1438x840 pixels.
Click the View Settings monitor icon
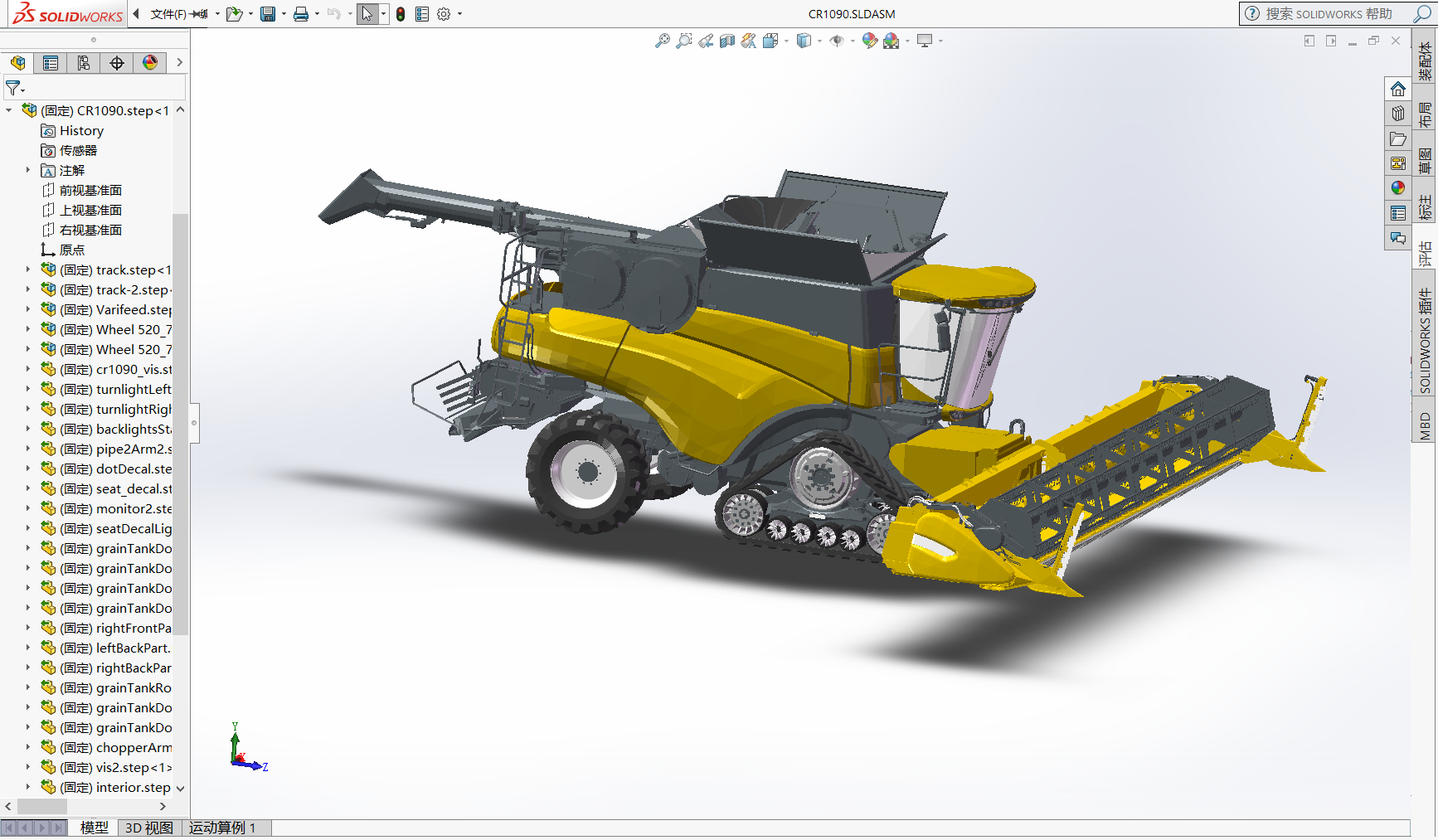click(925, 41)
